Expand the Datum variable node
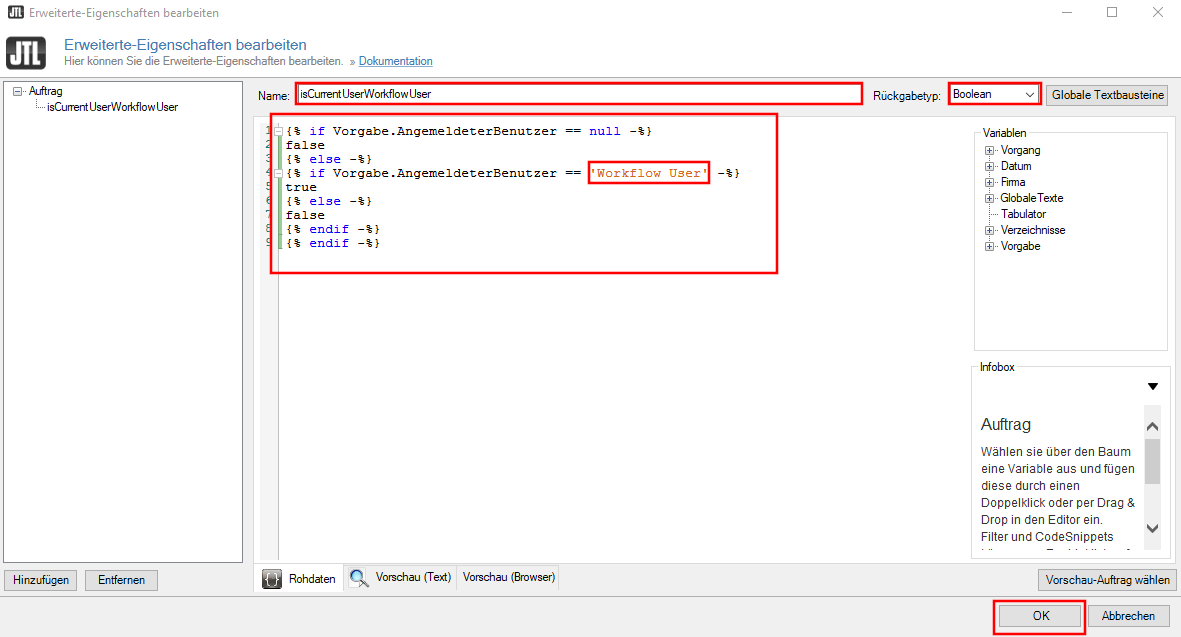 (990, 166)
